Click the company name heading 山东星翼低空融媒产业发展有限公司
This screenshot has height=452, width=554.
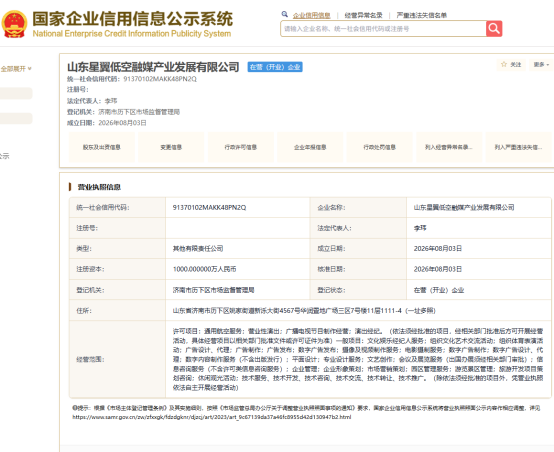click(153, 67)
